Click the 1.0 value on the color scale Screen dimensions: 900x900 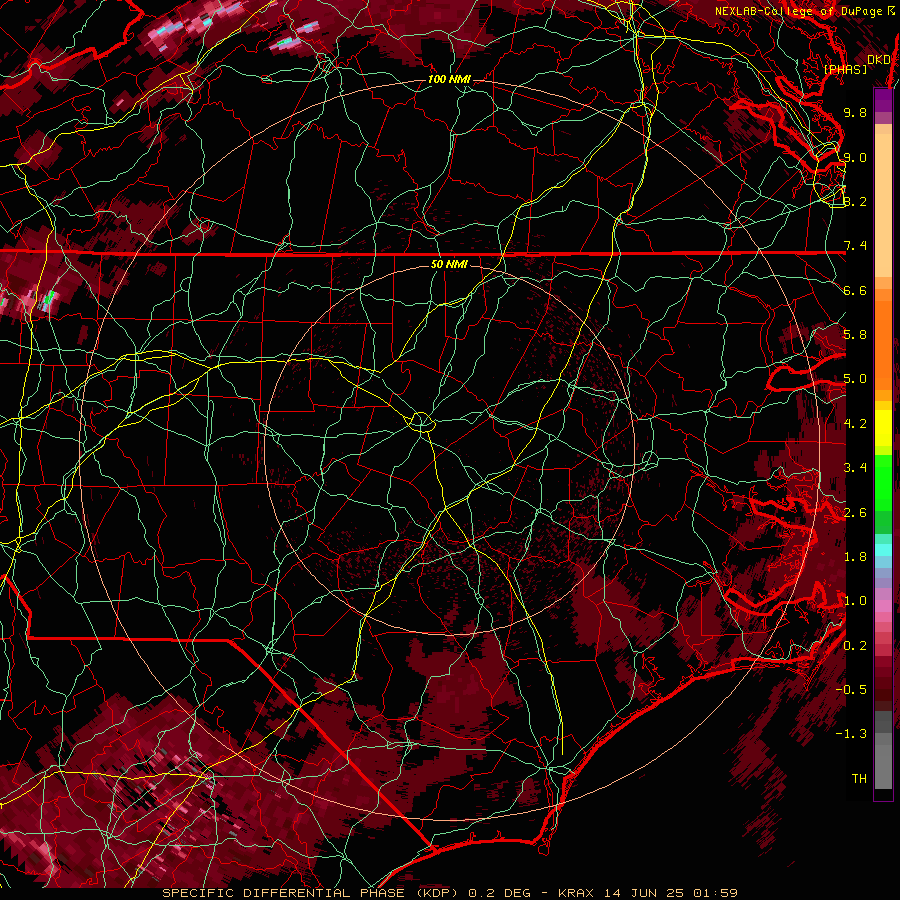855,601
